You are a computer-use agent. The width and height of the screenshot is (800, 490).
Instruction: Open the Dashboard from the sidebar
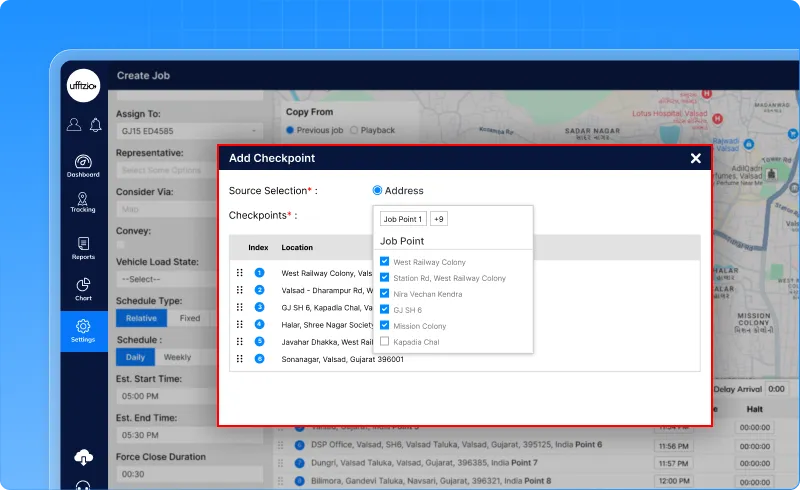click(83, 165)
